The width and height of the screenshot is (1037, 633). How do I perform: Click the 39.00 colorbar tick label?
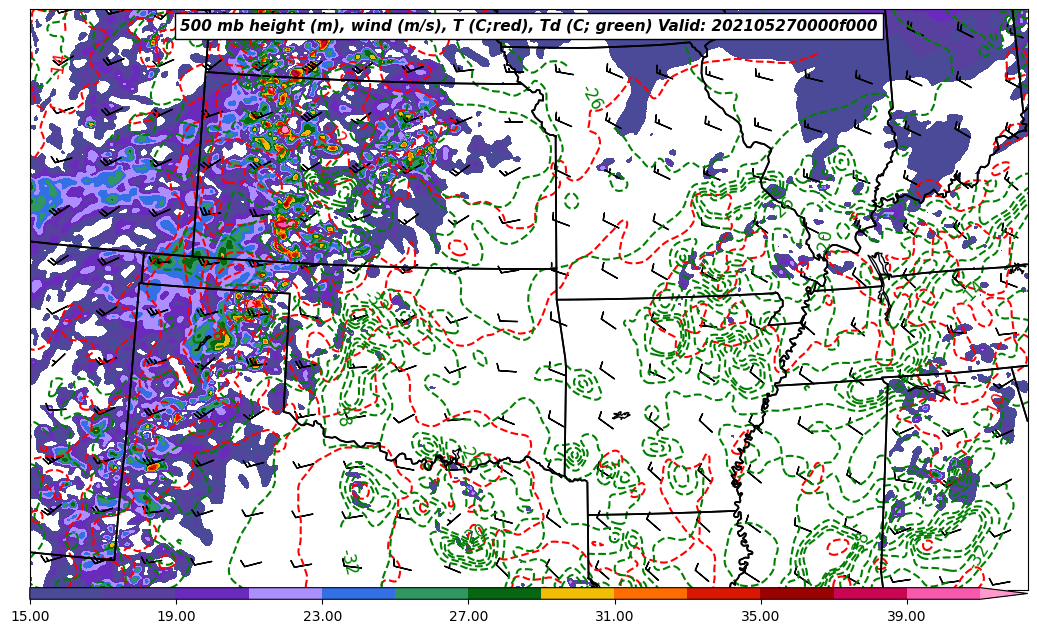coord(906,616)
